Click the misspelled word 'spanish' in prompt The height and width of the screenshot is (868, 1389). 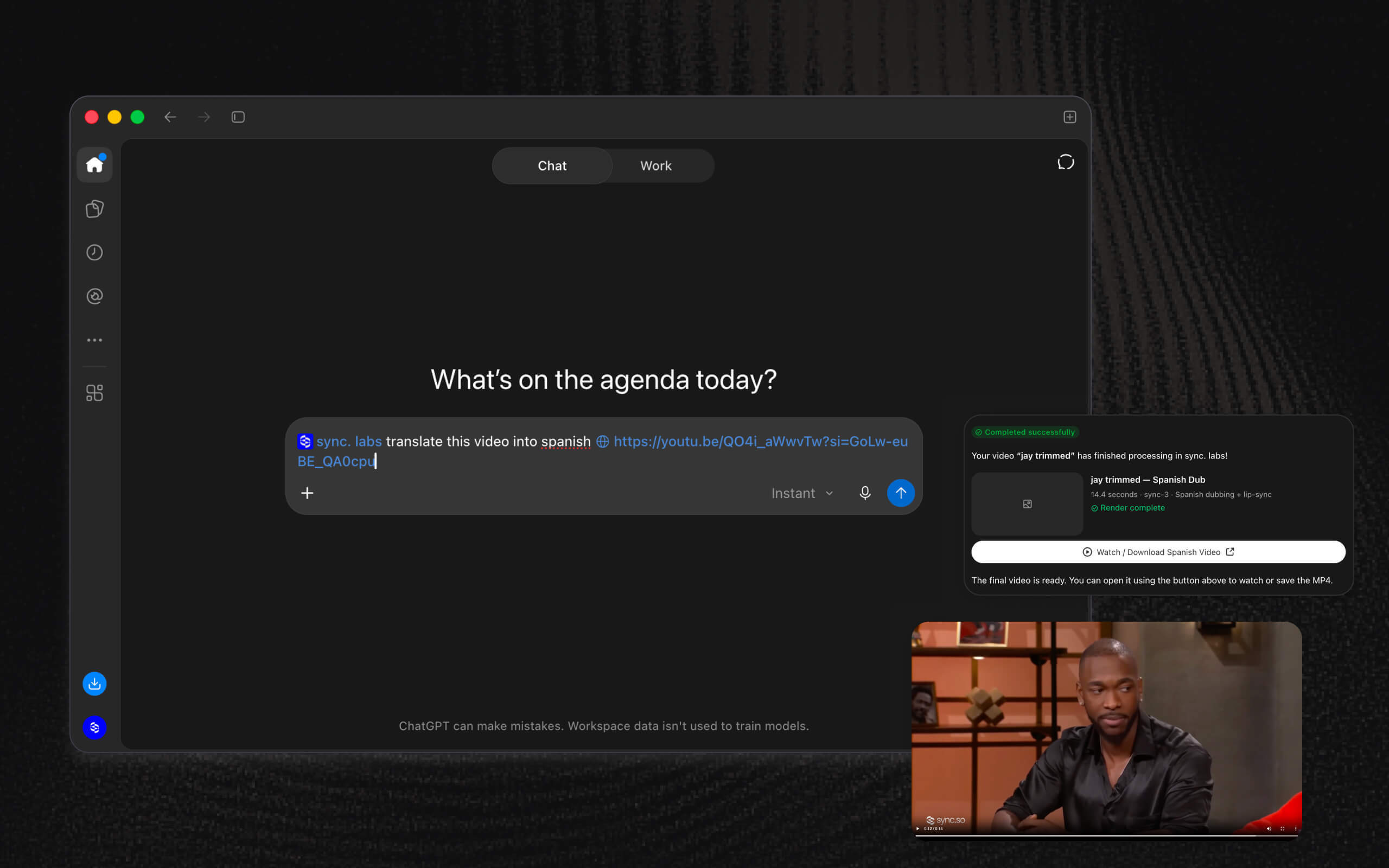(x=566, y=442)
